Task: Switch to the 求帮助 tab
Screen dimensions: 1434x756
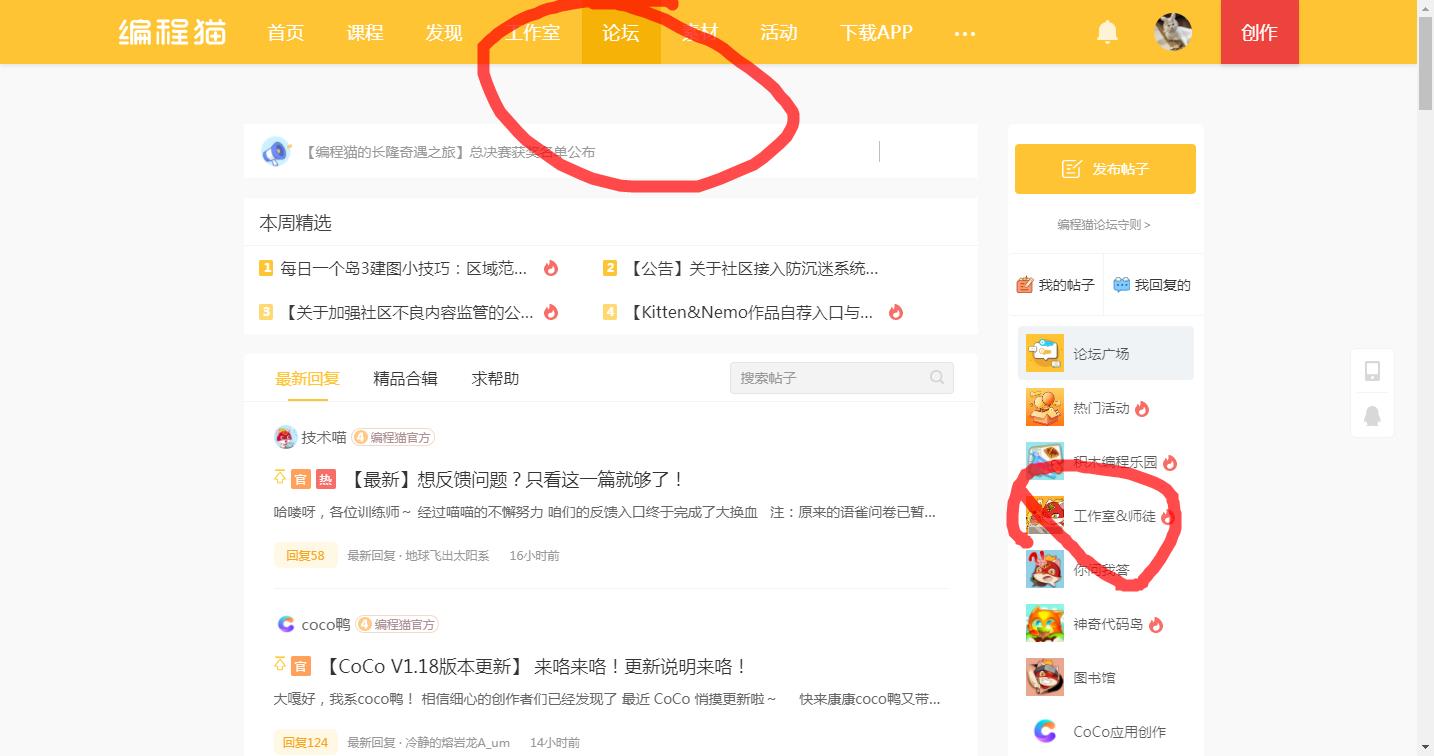Action: tap(495, 378)
